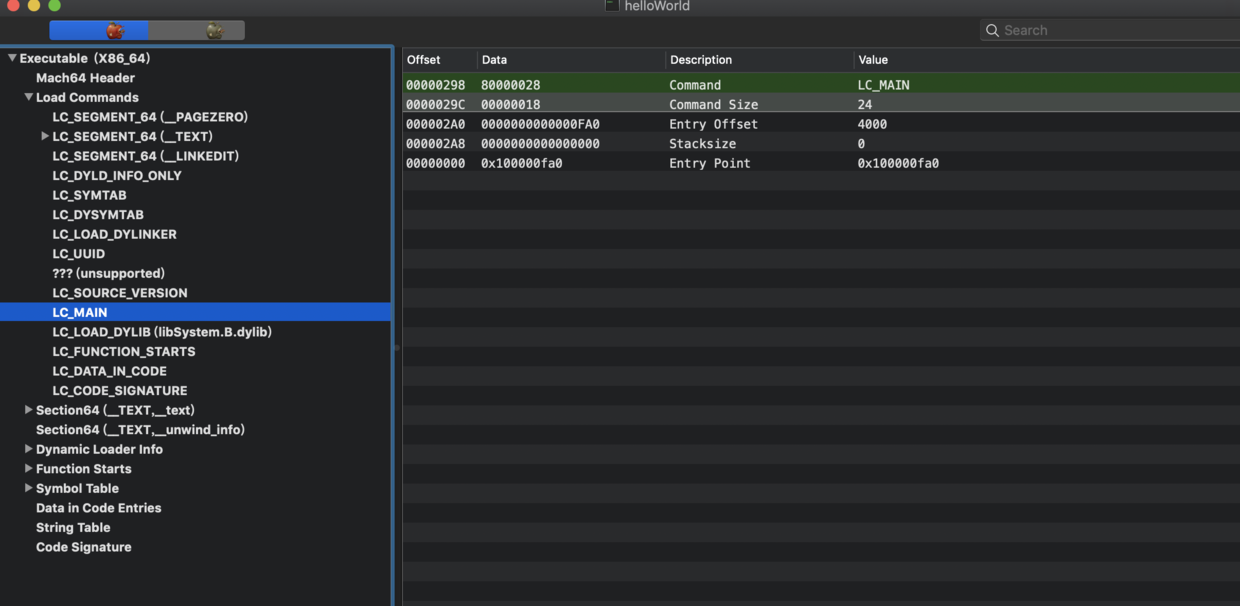Select the Stacksize row
This screenshot has width=1240, height=606.
[x=821, y=143]
